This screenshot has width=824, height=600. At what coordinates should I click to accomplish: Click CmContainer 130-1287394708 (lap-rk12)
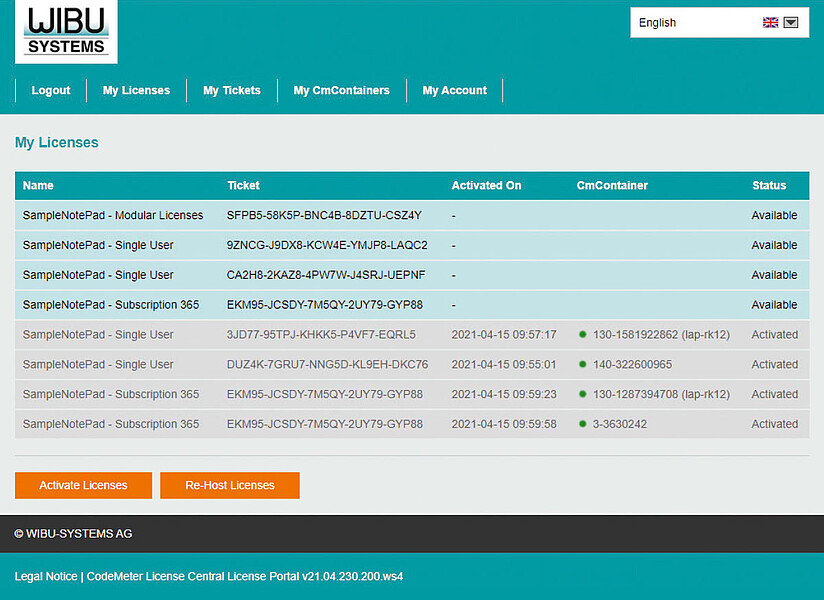[661, 394]
